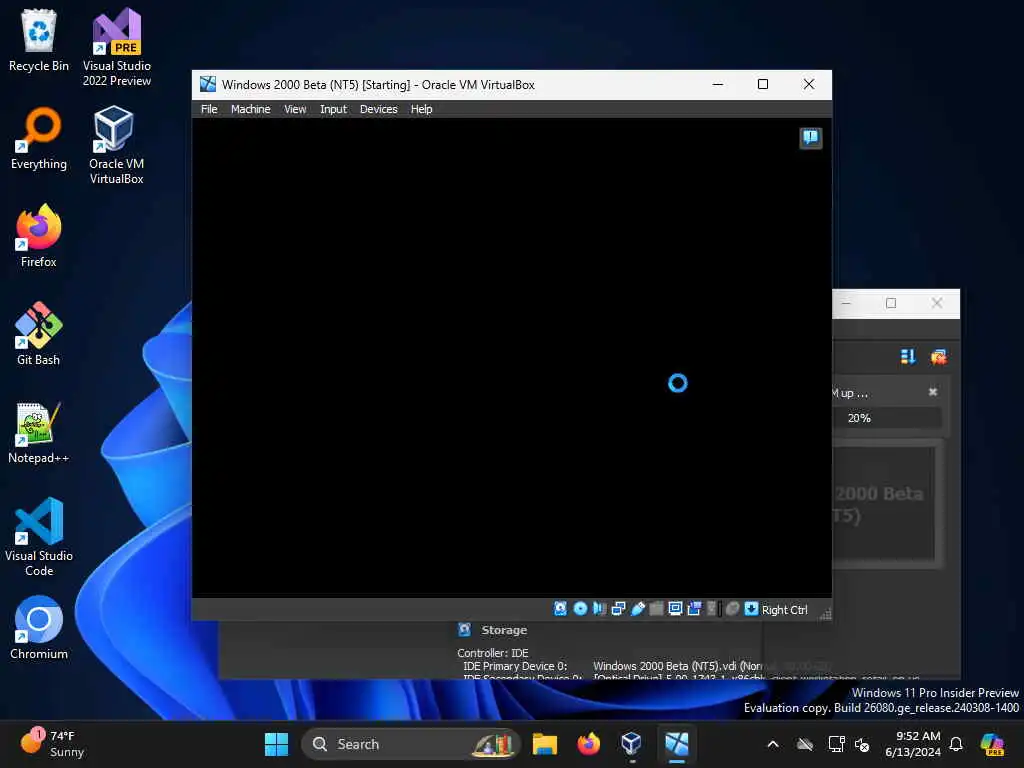Click the VirtualBox icon in the VM title bar
The height and width of the screenshot is (768, 1024).
point(208,84)
